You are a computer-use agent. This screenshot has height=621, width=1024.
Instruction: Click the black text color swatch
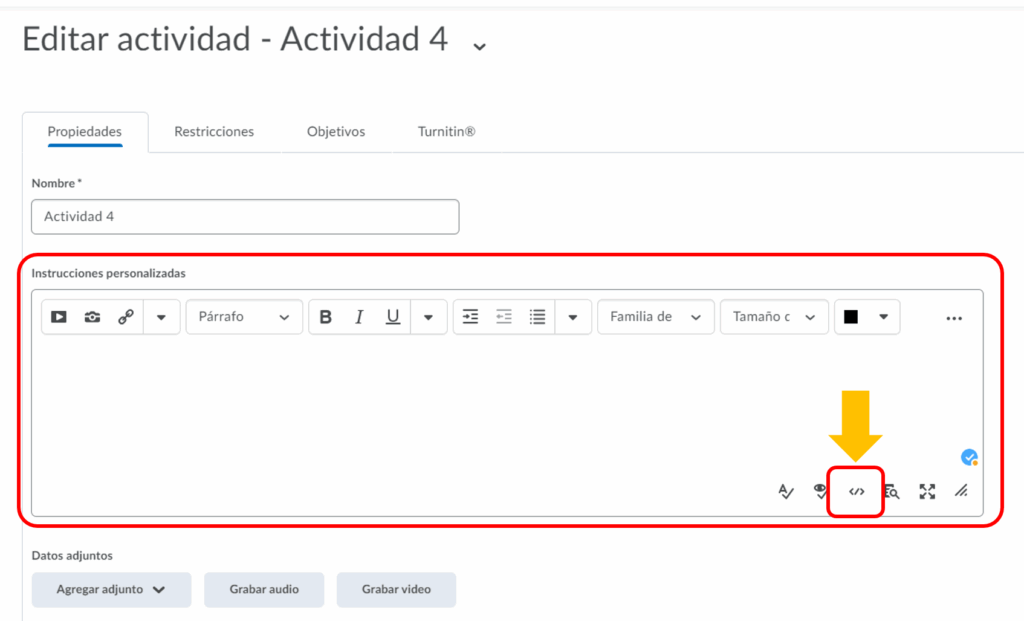click(x=851, y=317)
